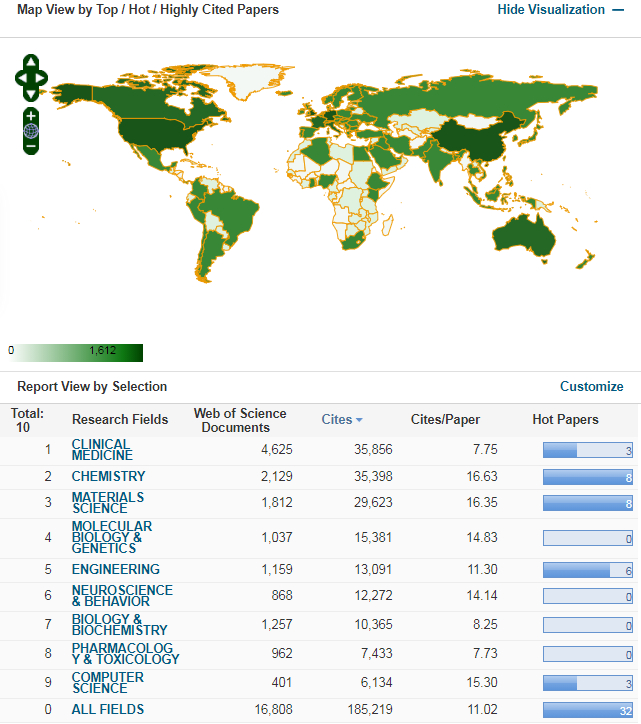Open COMPUTER SCIENCE research field
Image resolution: width=641 pixels, height=724 pixels.
(108, 682)
